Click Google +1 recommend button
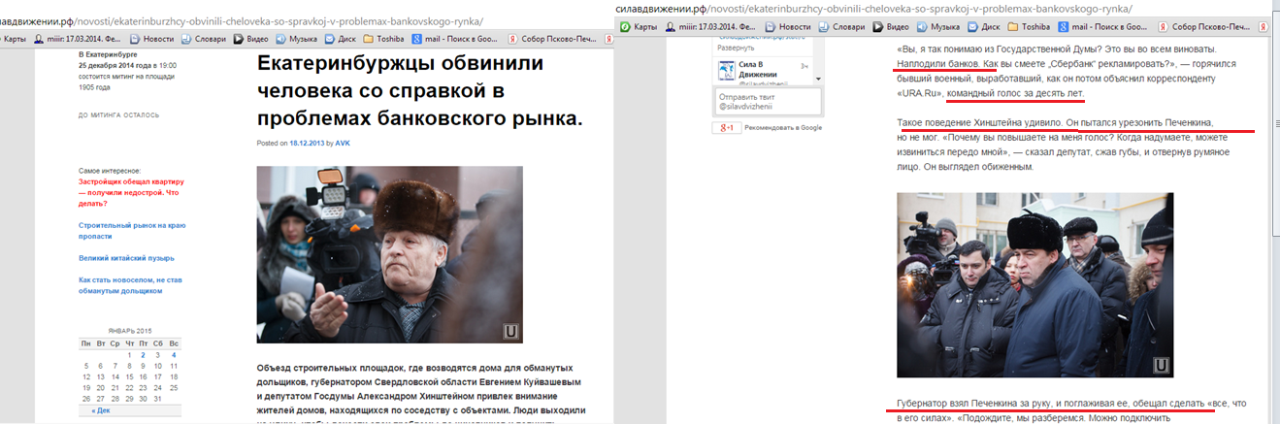The width and height of the screenshot is (1280, 424). (725, 128)
